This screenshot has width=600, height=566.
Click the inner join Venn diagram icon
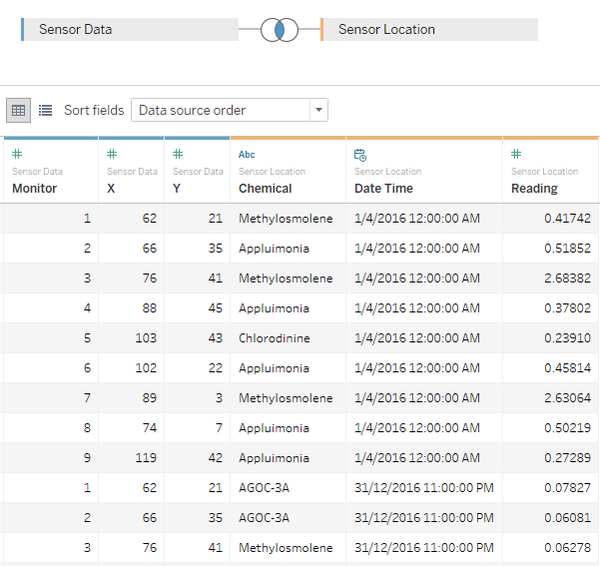pos(280,30)
